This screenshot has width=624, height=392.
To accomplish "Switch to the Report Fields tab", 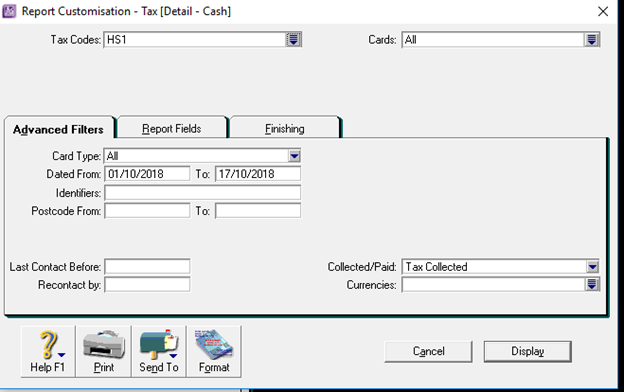I will click(x=172, y=129).
